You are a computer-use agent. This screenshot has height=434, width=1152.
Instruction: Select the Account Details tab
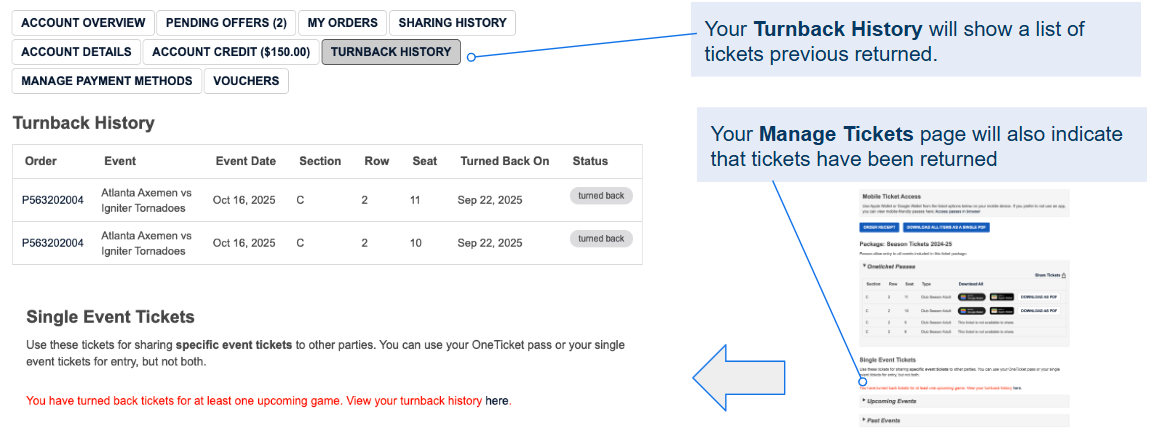click(x=76, y=52)
